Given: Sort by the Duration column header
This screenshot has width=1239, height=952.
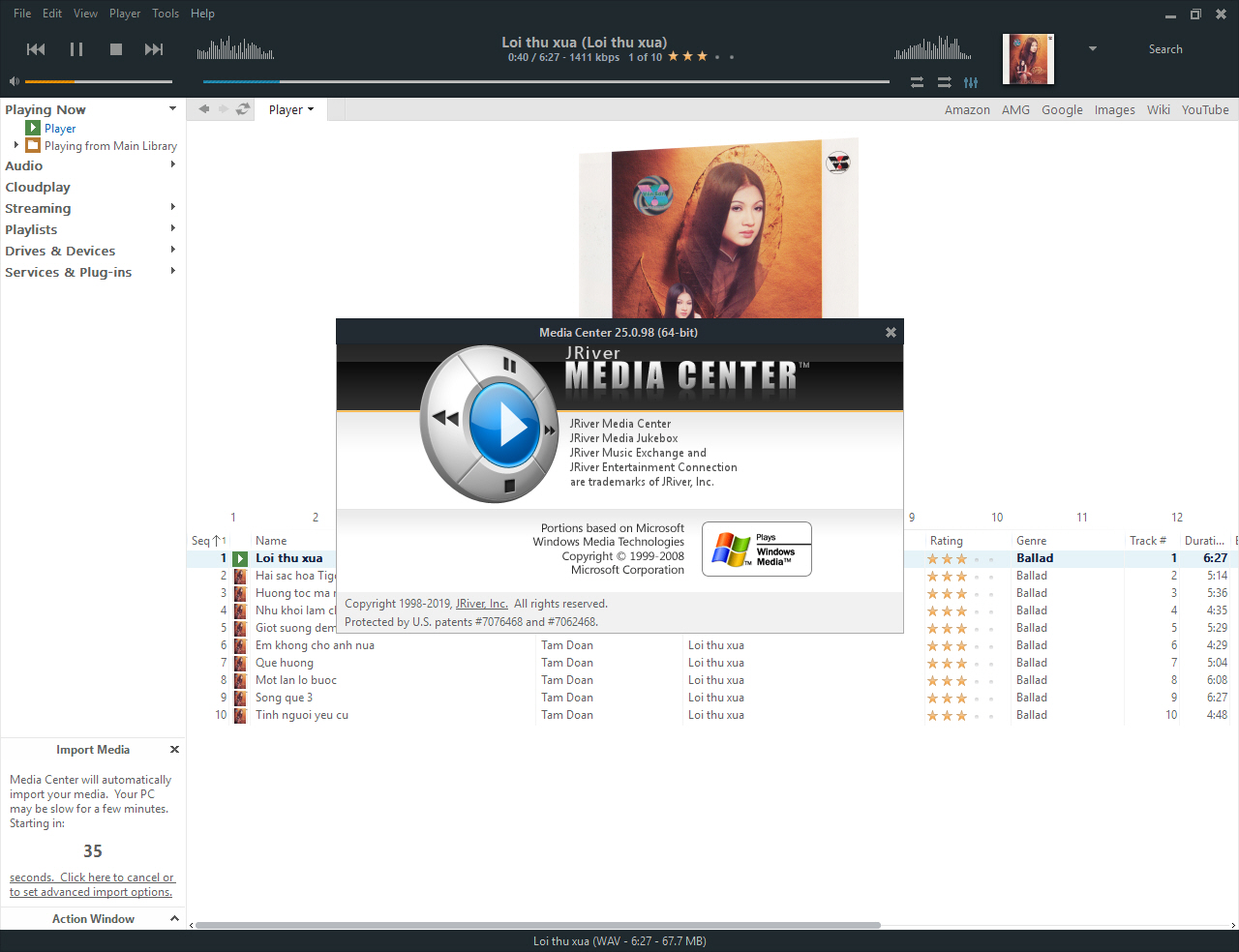Looking at the screenshot, I should click(1205, 541).
